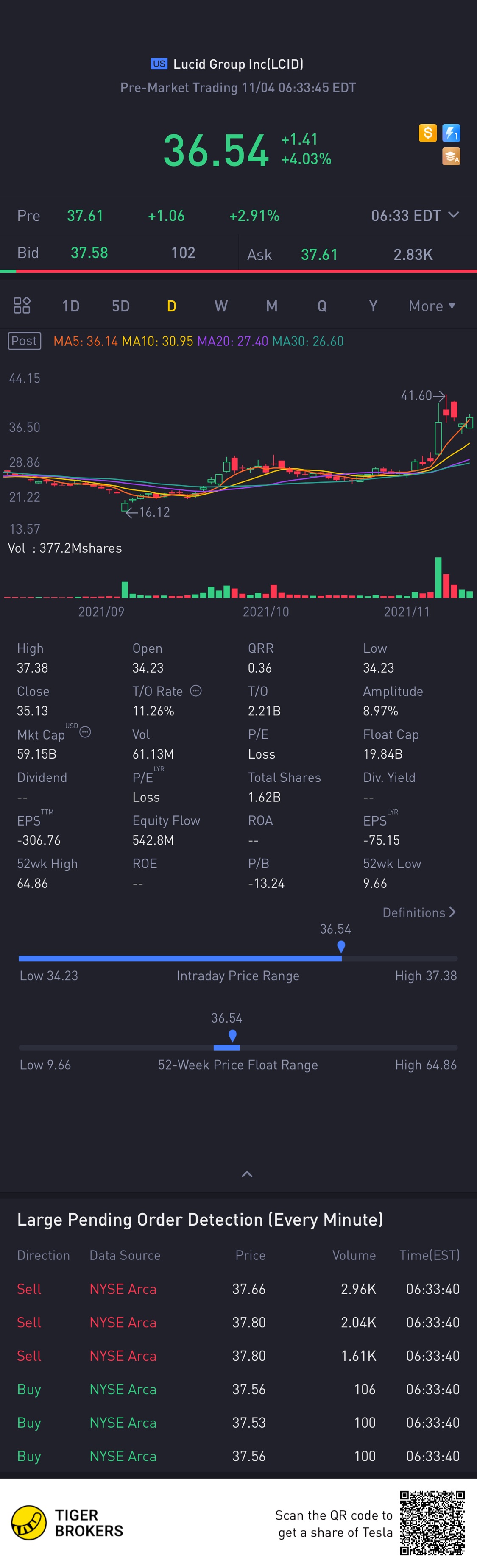Tap the 41.60 high candlestick marker

[x=422, y=396]
